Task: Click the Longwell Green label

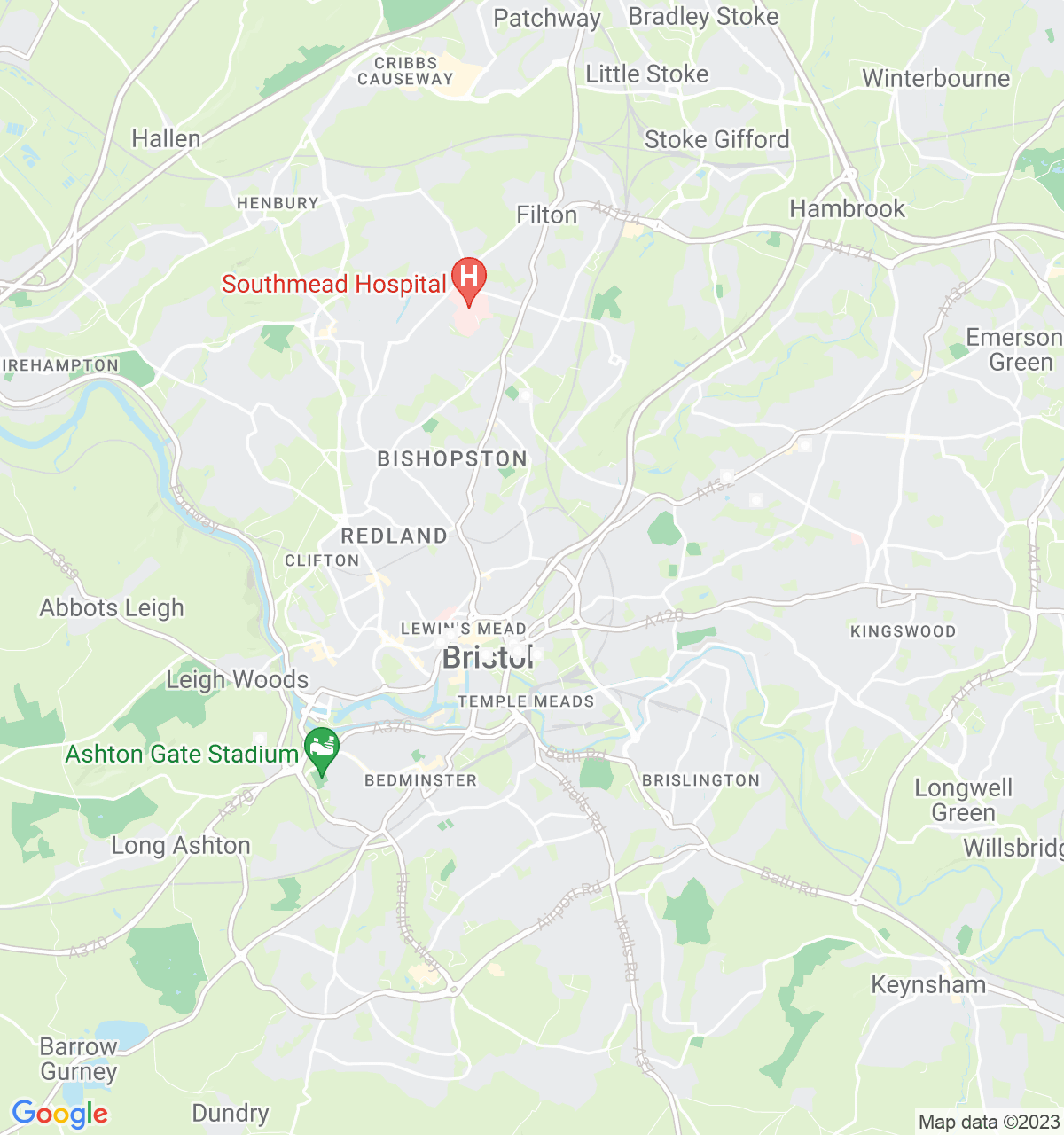Action: (x=963, y=801)
